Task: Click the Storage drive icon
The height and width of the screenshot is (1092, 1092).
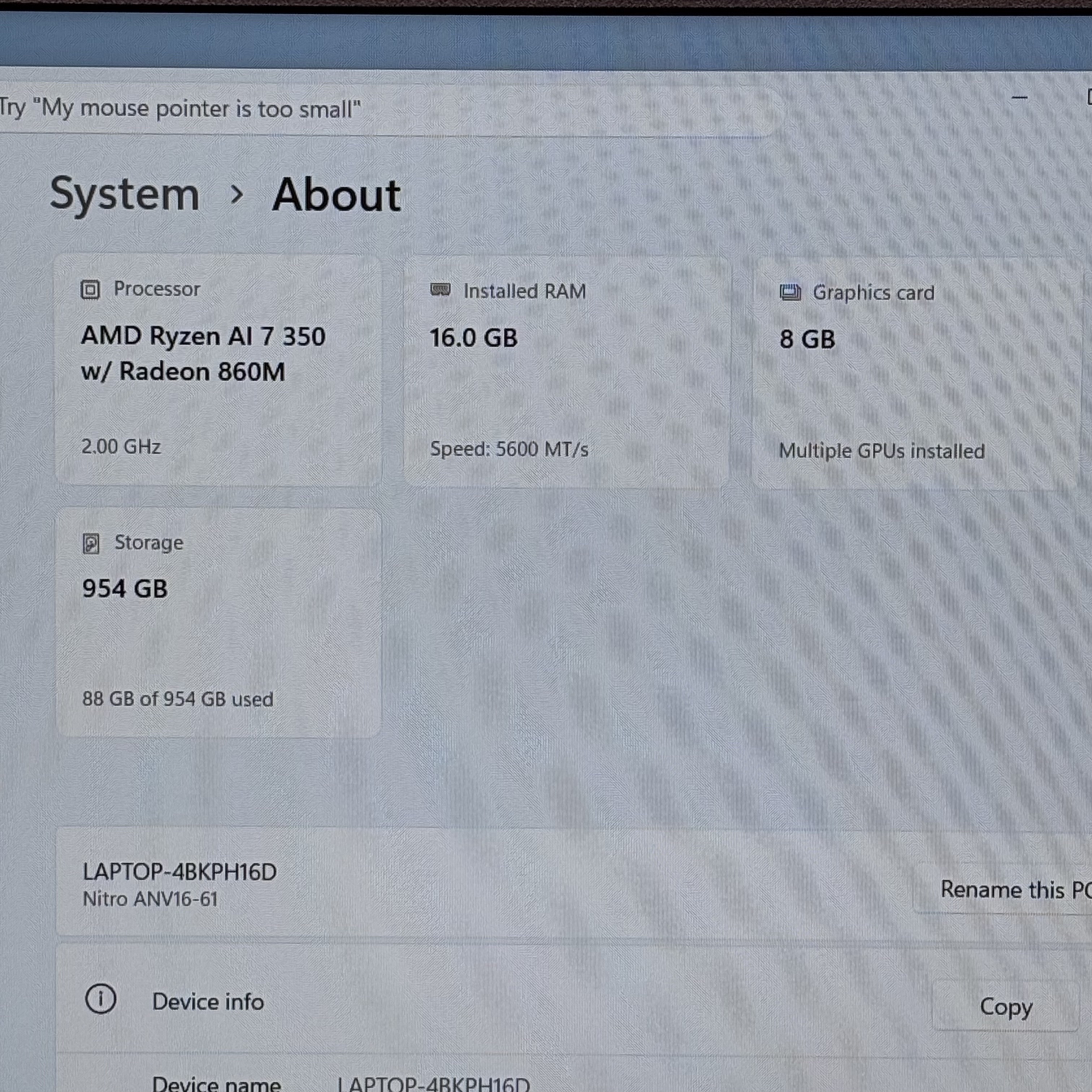Action: 91,544
